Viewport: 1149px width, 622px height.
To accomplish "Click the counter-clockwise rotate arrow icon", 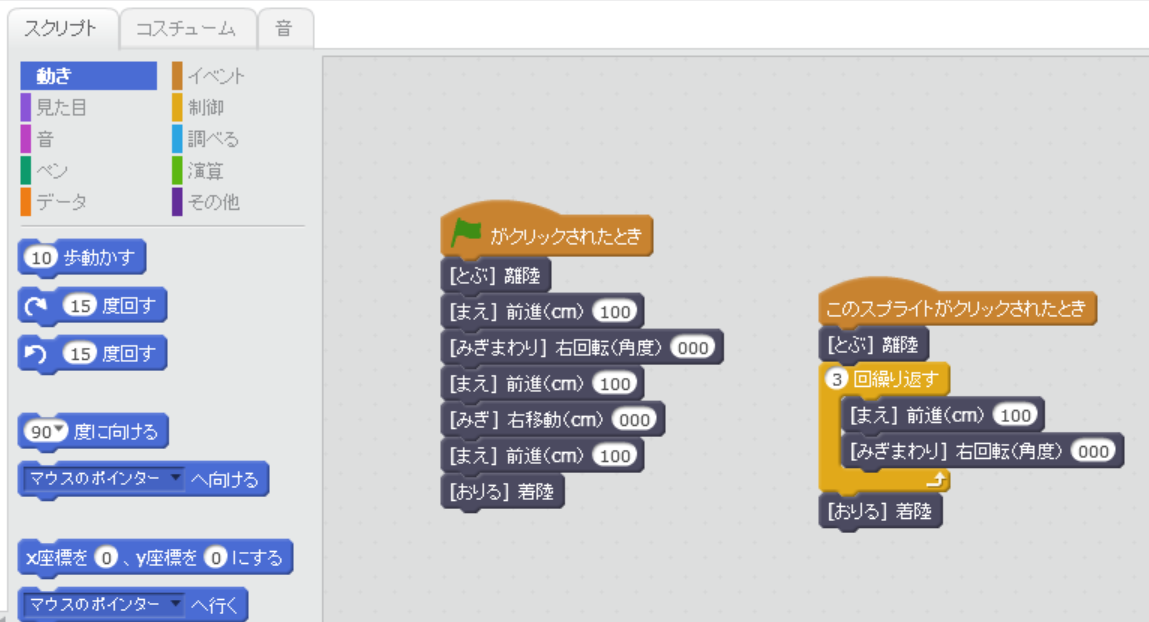I will pos(36,354).
